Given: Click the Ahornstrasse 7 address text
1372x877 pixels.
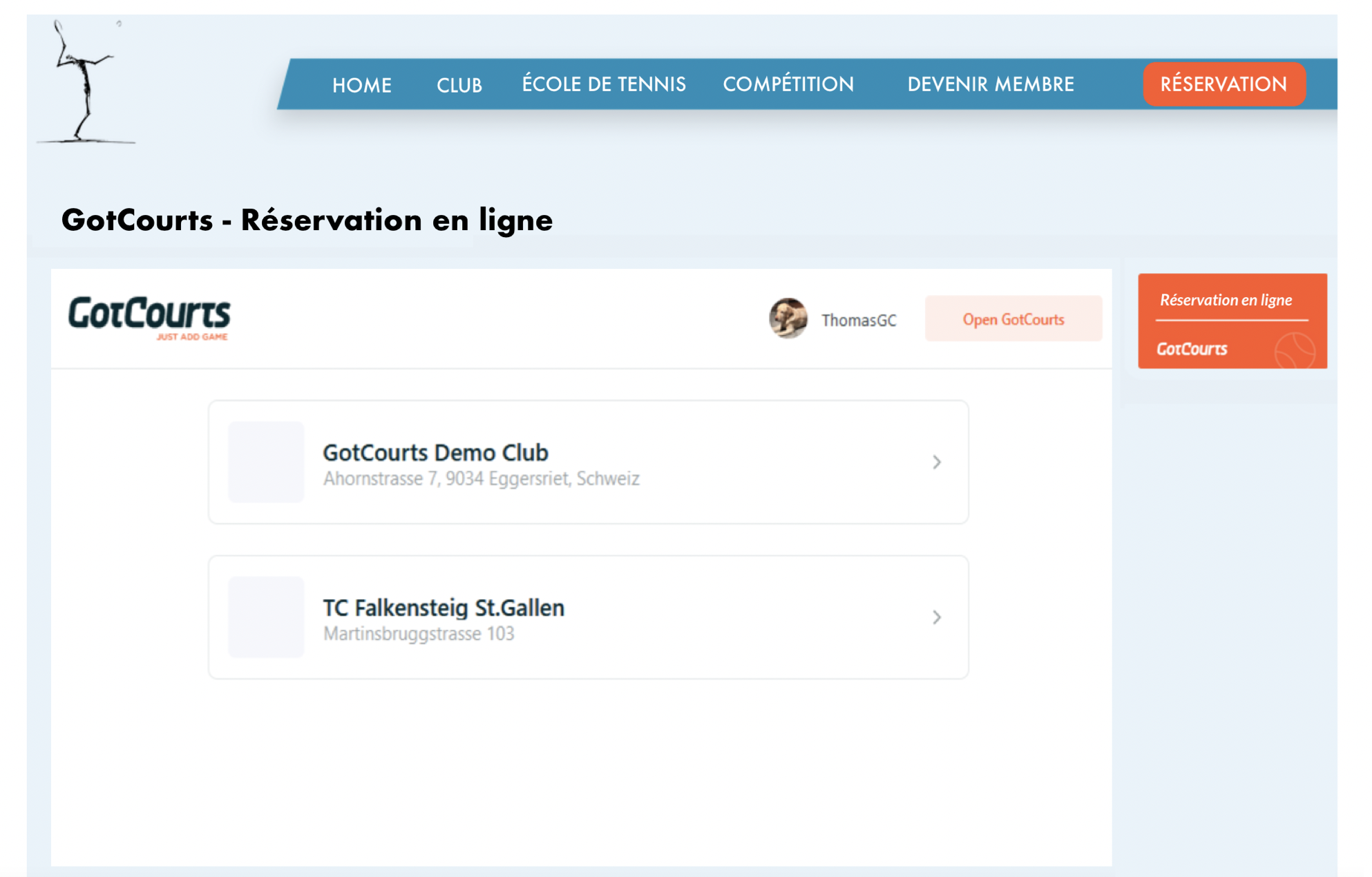Looking at the screenshot, I should click(481, 478).
